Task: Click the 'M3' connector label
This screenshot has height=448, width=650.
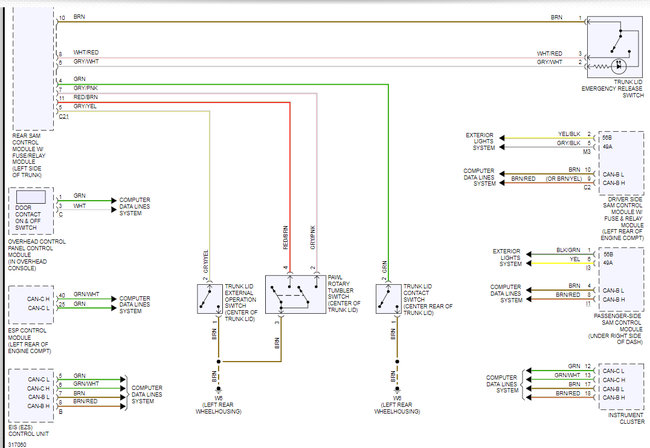Action: [587, 152]
